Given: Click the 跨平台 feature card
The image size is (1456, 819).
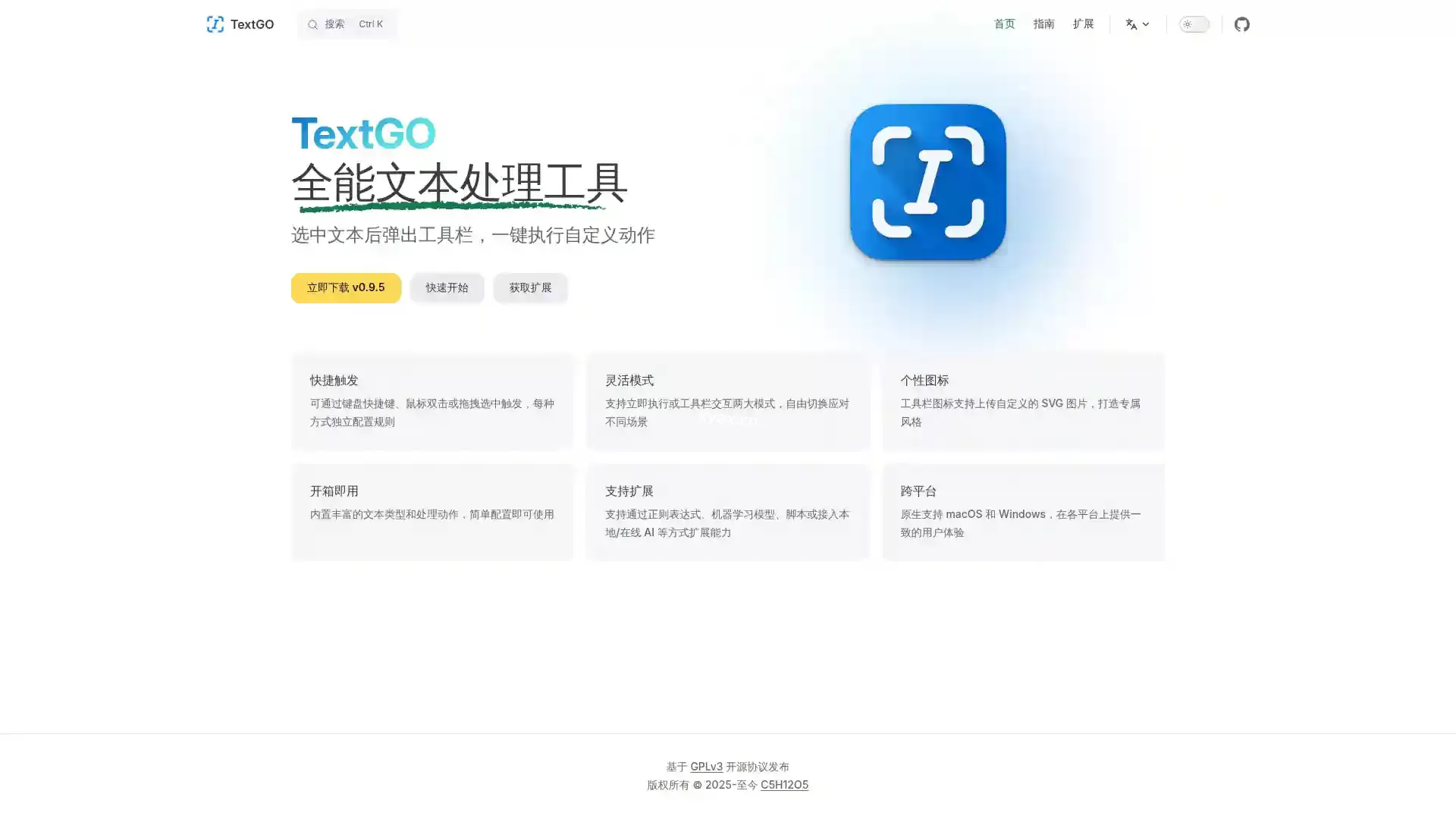Looking at the screenshot, I should [1023, 512].
